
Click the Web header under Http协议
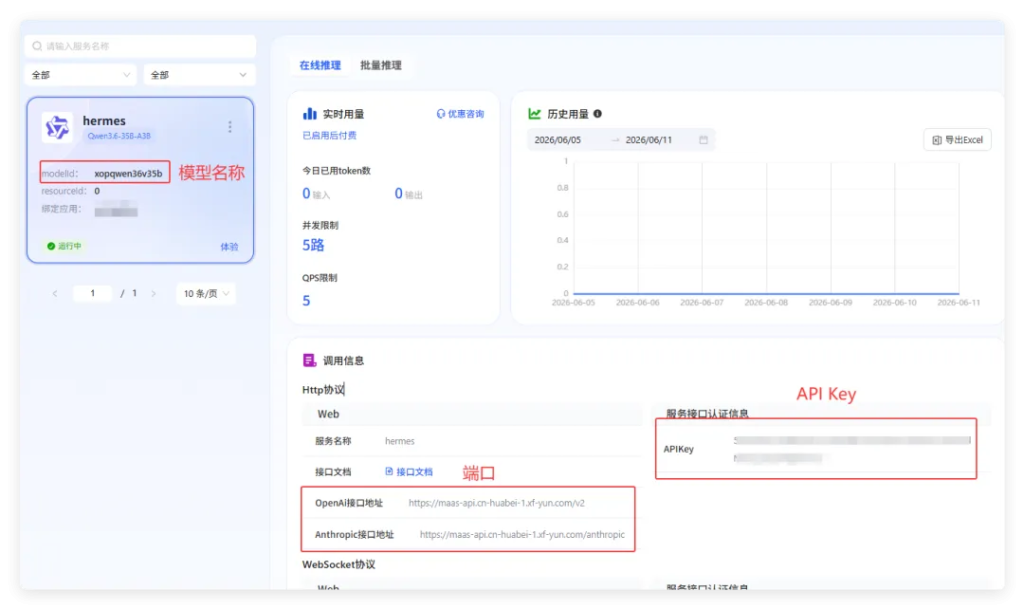click(328, 414)
